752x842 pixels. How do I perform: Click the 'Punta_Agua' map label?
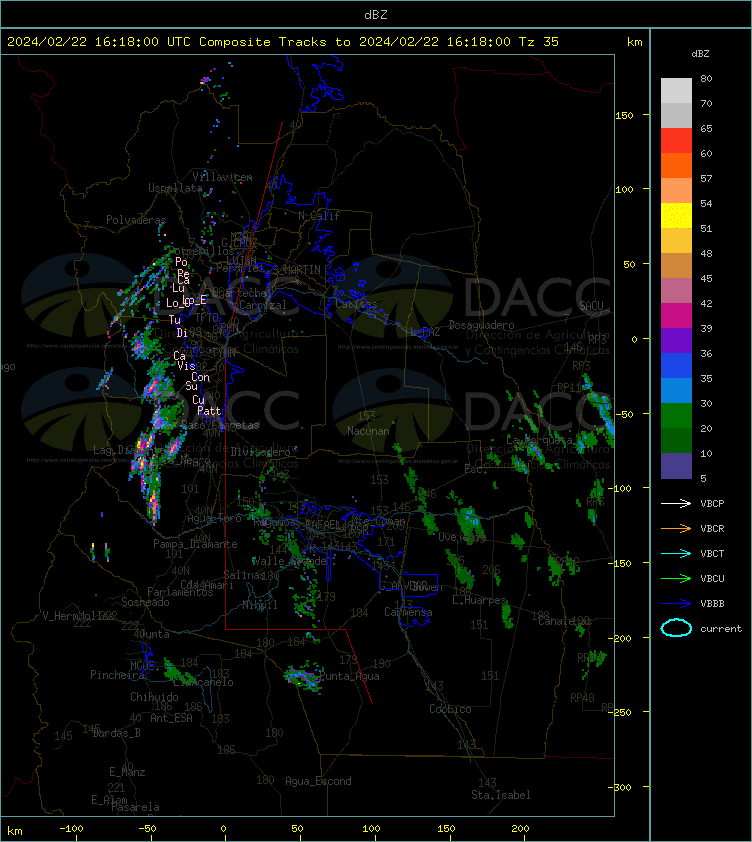(350, 676)
